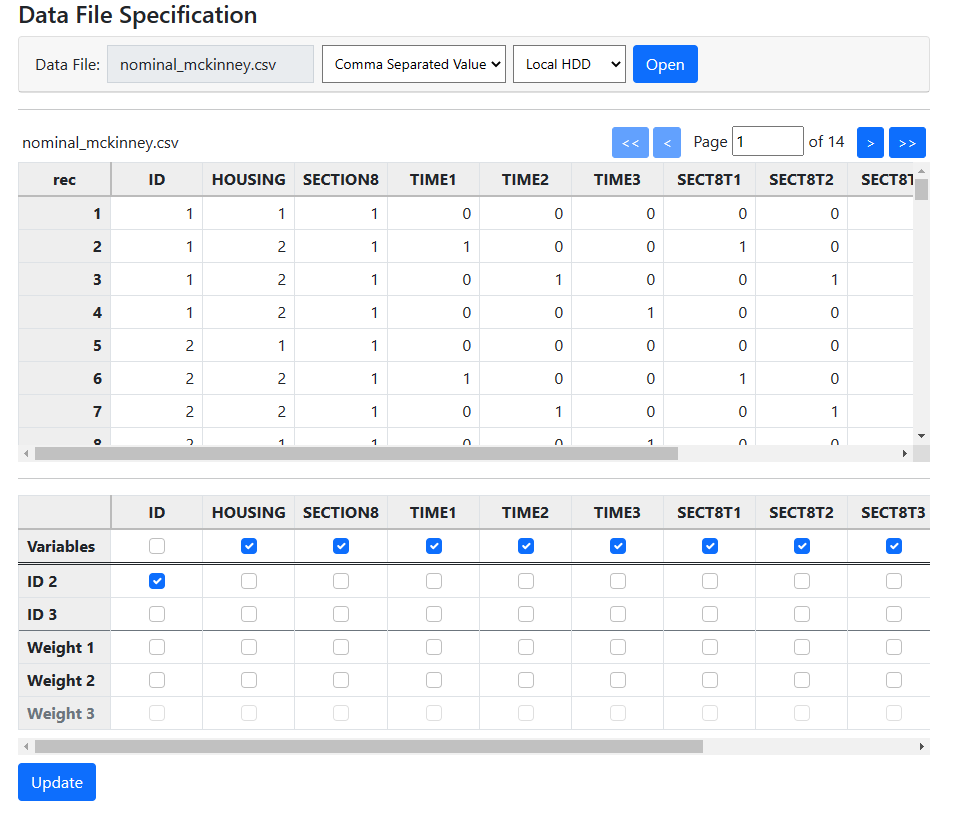Go to the previous page button

click(667, 143)
